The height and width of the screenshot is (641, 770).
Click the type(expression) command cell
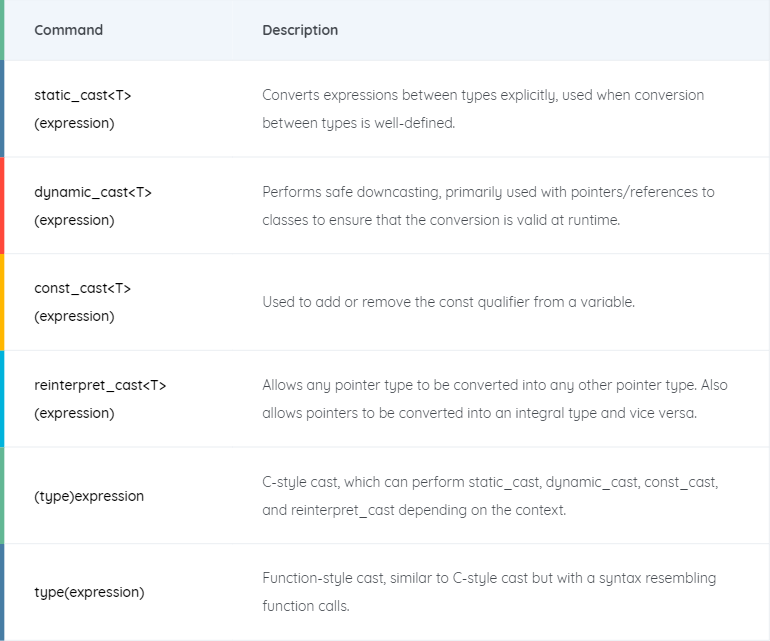pos(89,592)
